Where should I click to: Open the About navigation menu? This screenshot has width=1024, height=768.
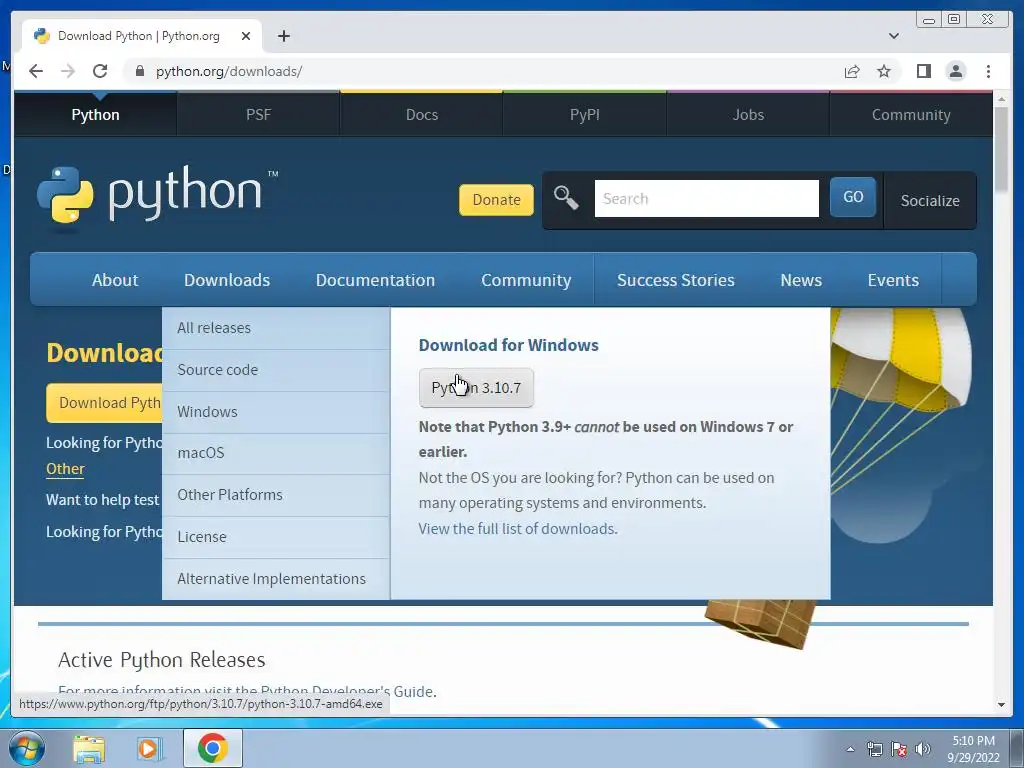pos(115,280)
